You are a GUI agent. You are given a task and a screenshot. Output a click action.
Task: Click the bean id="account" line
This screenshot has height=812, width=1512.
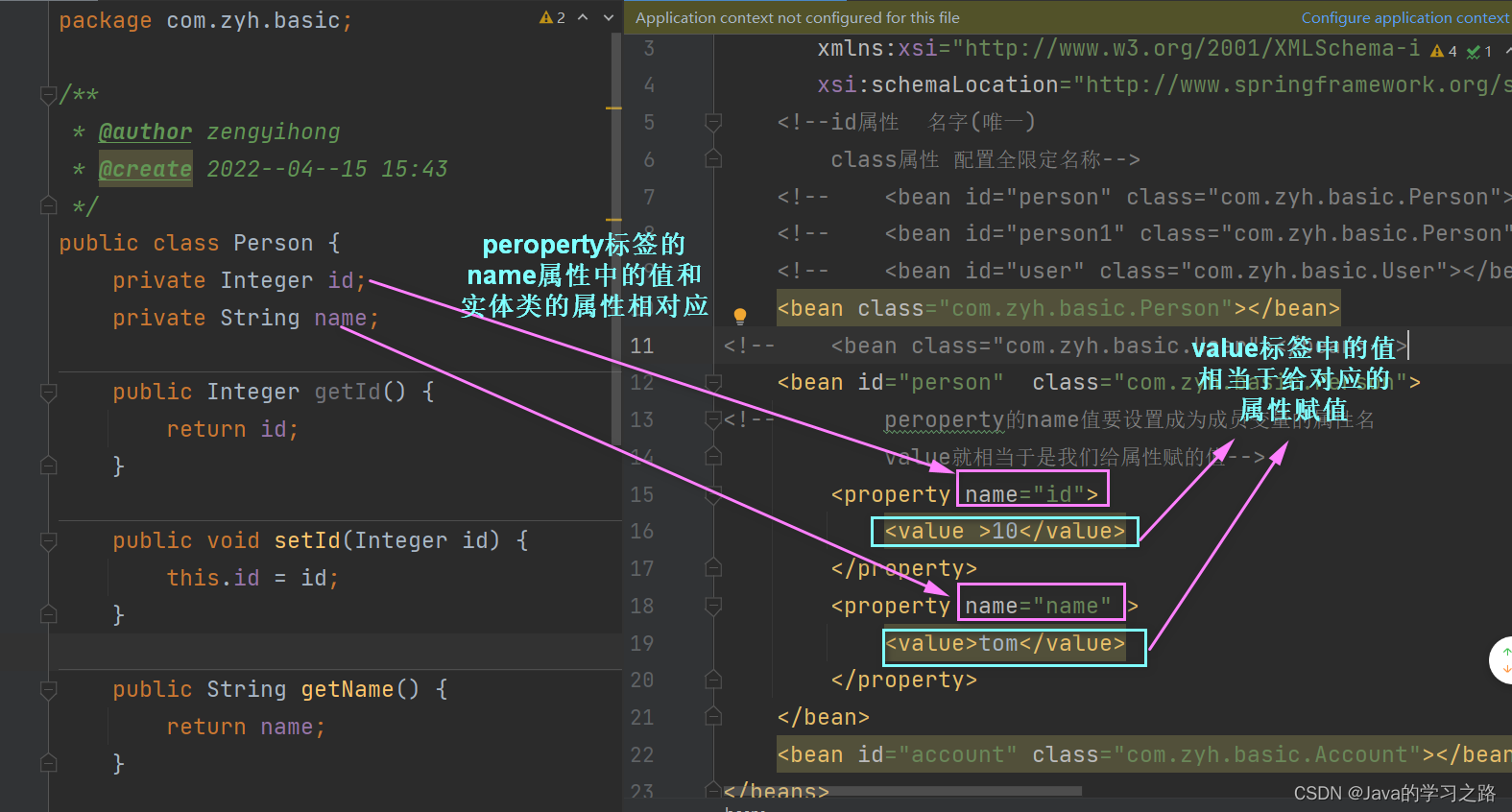(x=1143, y=754)
